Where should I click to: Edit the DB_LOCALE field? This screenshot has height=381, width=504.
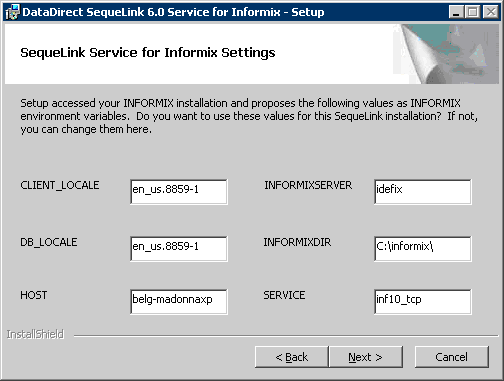coord(179,249)
